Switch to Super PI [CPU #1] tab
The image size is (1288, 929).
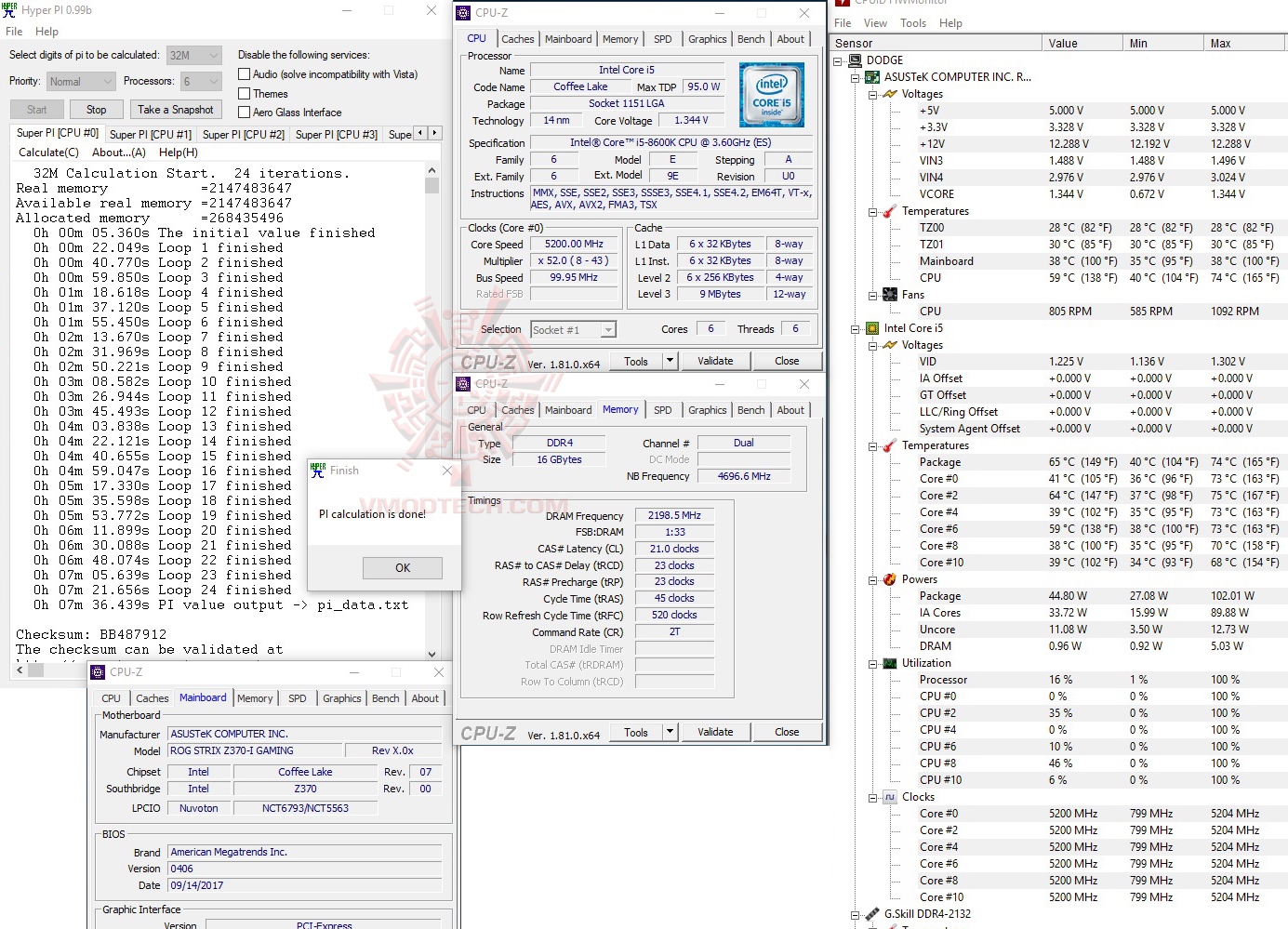coord(151,135)
